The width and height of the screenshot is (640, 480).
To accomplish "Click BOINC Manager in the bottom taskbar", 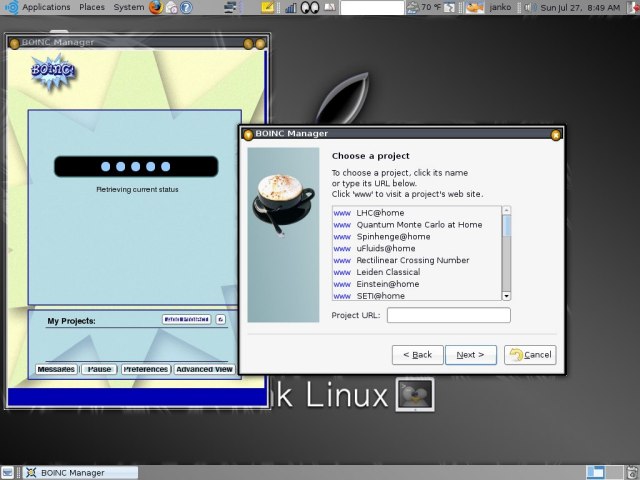I will tap(80, 473).
